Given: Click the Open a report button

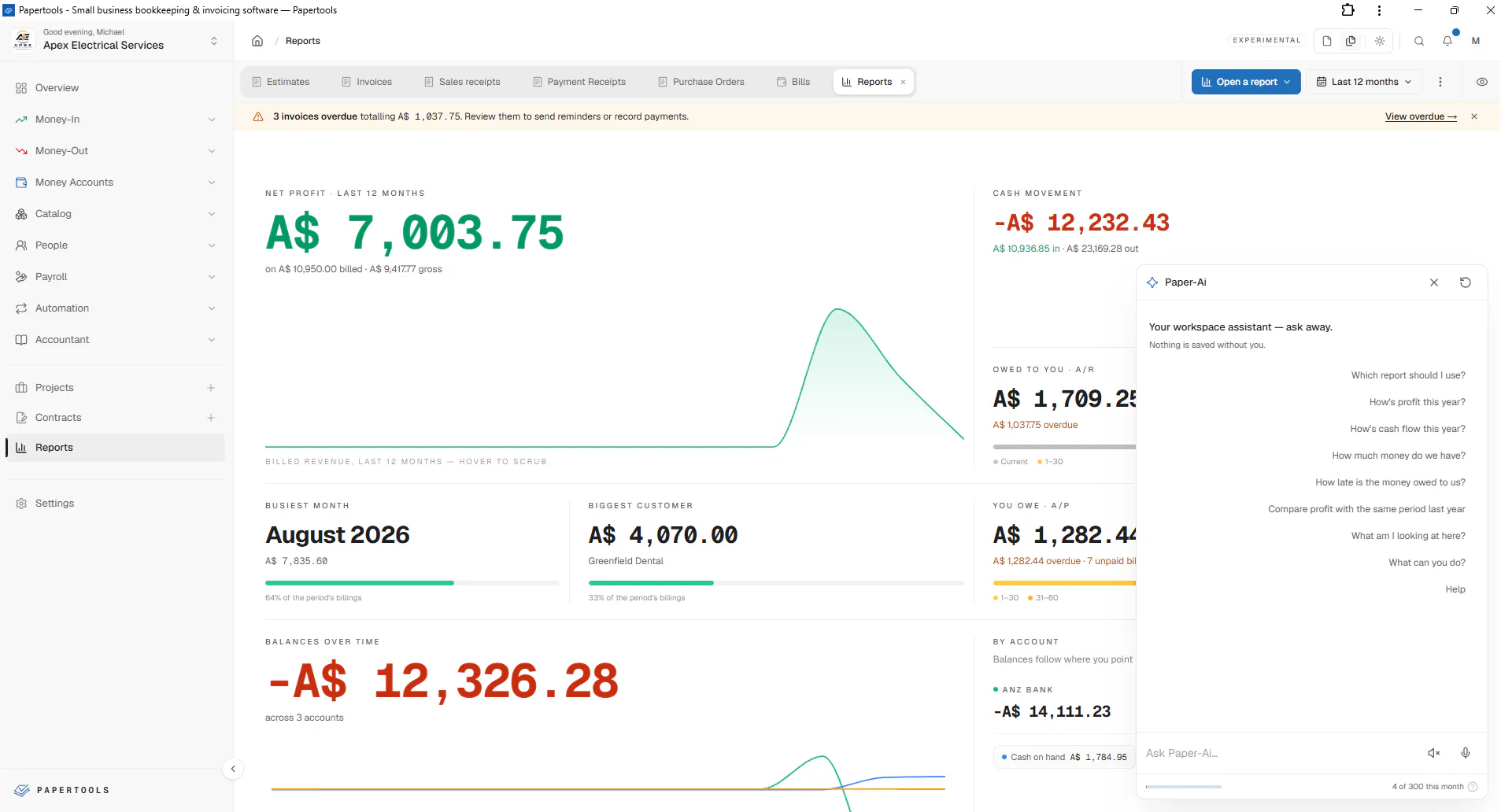Looking at the screenshot, I should [x=1246, y=82].
